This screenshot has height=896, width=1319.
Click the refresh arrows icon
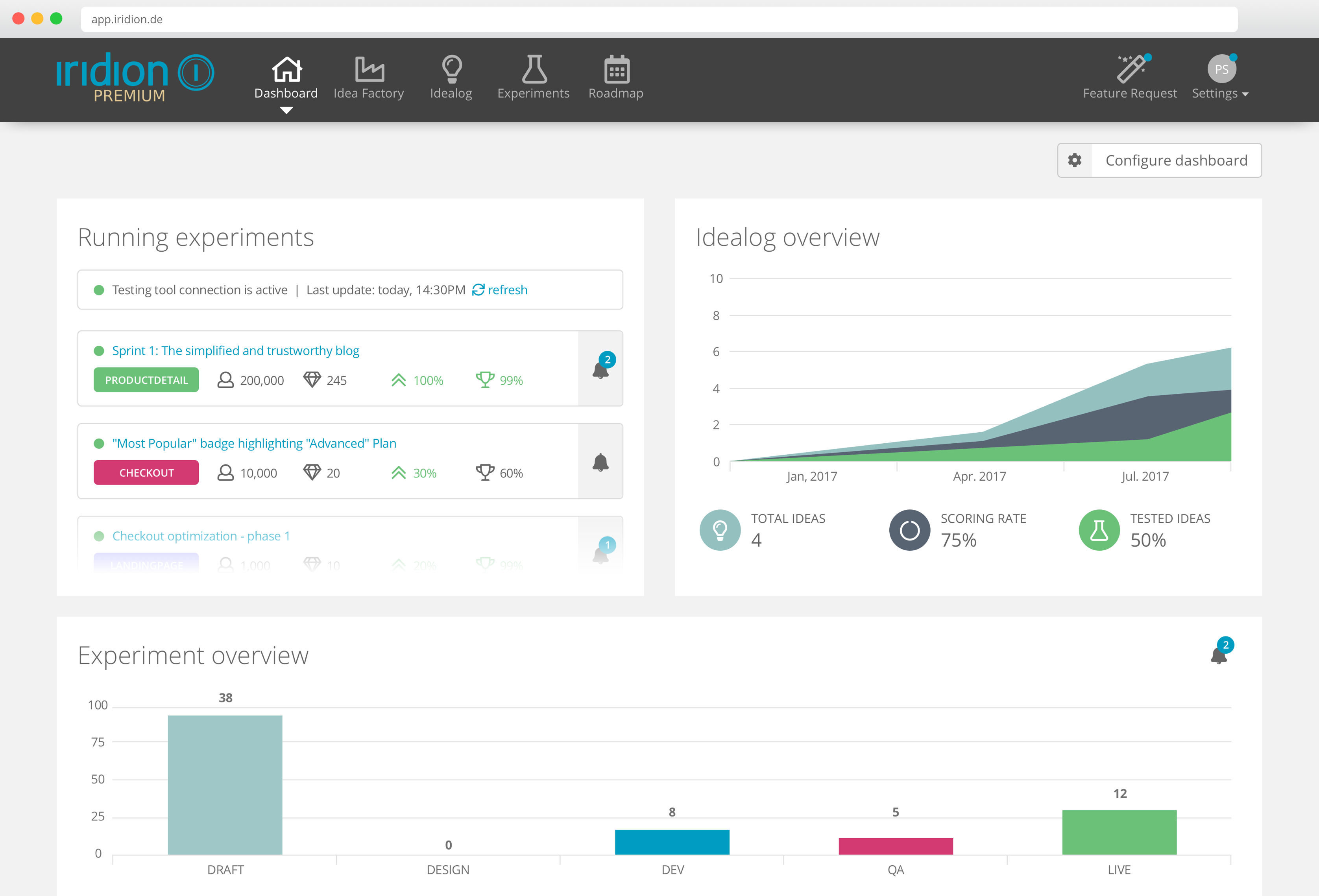[478, 290]
